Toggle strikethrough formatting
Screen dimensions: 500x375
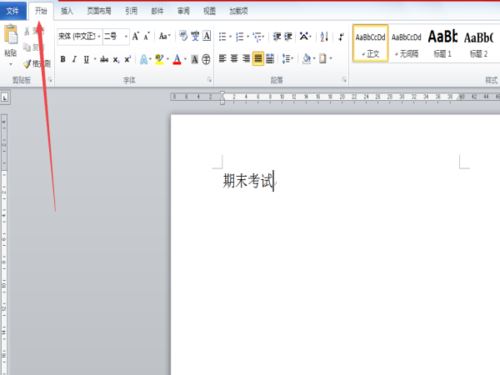pos(104,60)
